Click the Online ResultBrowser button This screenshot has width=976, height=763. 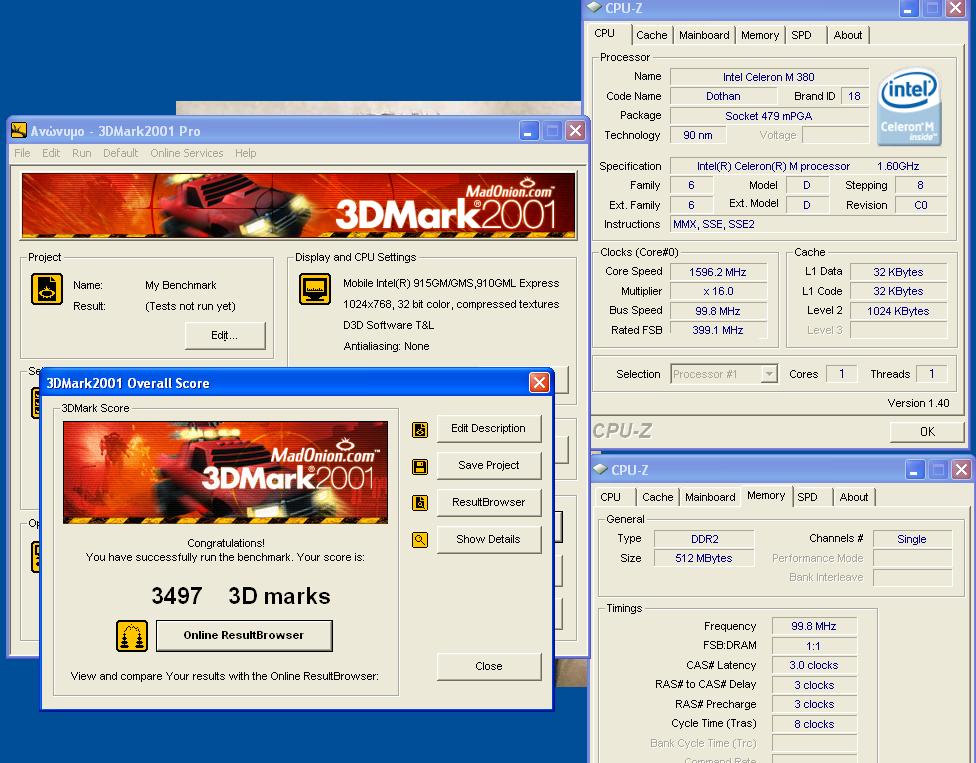(x=244, y=635)
